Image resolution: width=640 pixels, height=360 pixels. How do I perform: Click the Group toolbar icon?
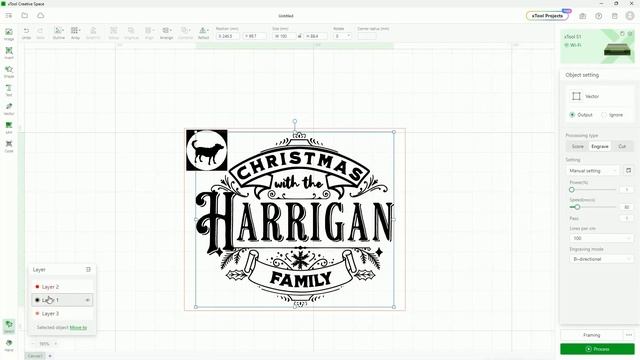[x=113, y=33]
